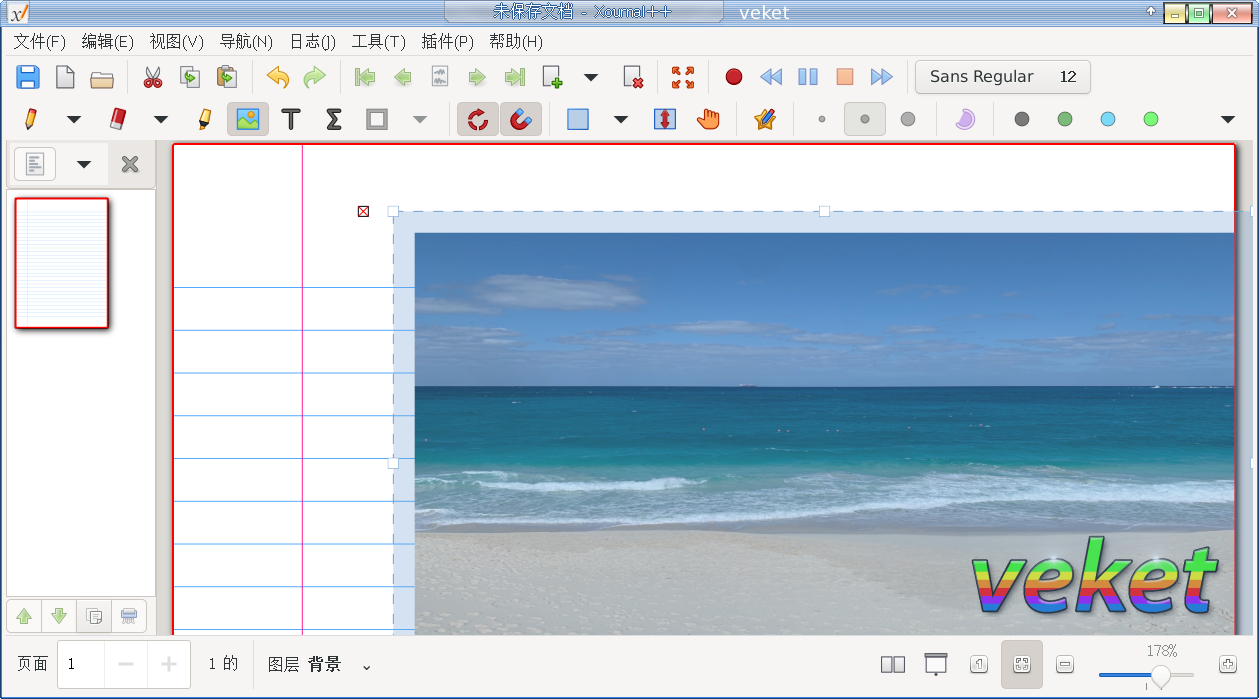Screen dimensions: 1259x699
Task: Insert new page after current
Action: click(553, 77)
